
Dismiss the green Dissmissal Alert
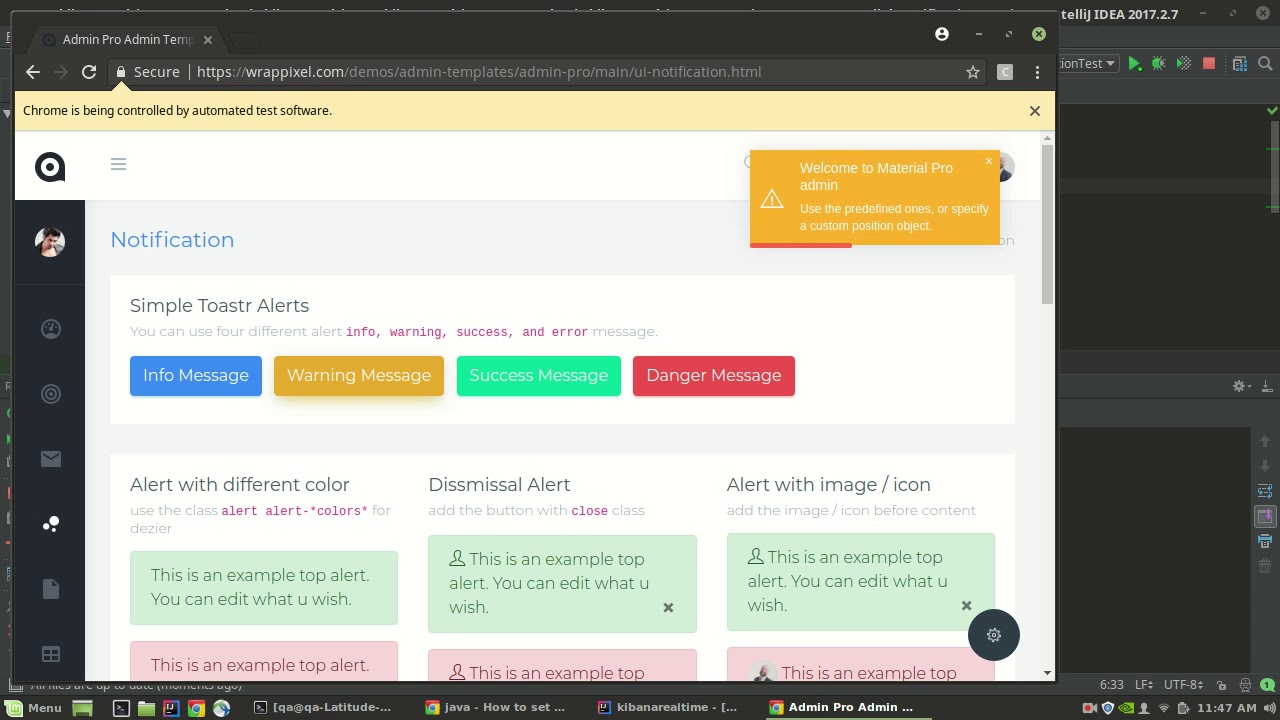click(668, 607)
